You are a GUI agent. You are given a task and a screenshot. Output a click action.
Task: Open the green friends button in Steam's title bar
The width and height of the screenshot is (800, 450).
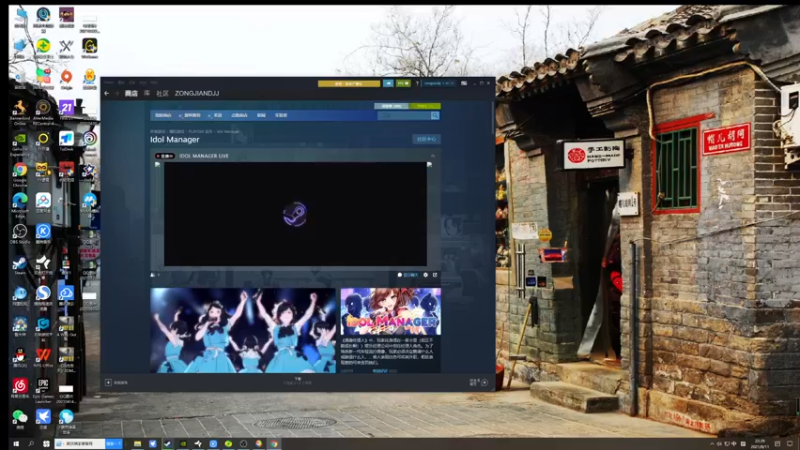[403, 83]
